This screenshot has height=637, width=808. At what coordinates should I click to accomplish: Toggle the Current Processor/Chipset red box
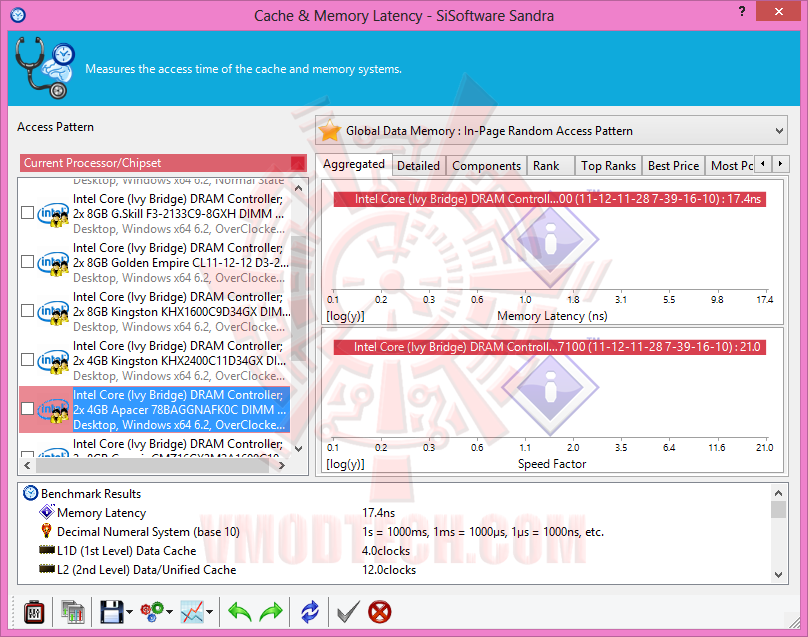click(x=298, y=163)
